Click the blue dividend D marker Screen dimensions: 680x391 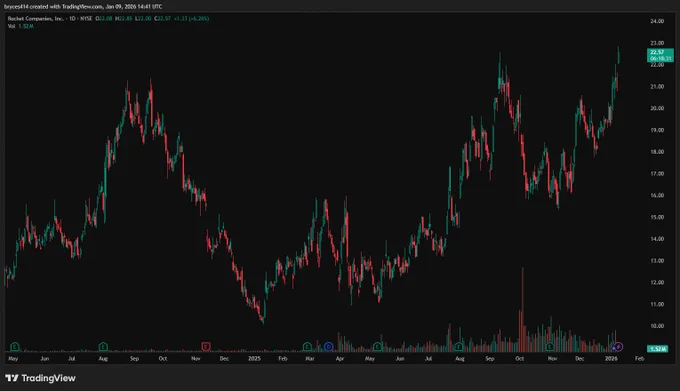click(328, 346)
